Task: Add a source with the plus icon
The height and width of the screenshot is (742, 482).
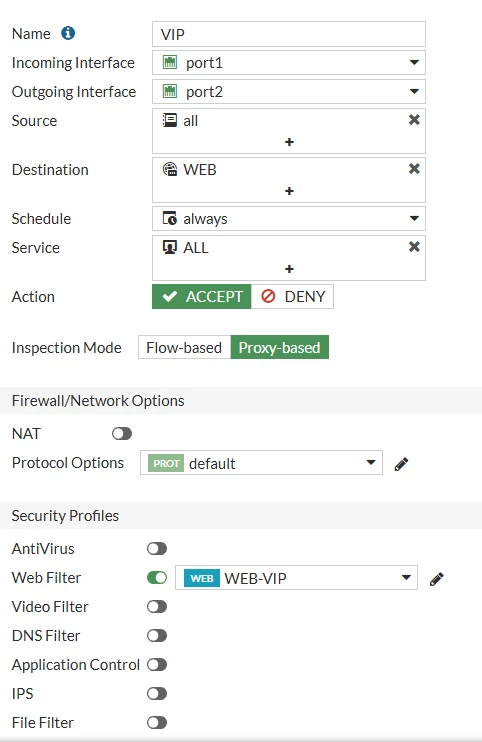Action: point(289,142)
